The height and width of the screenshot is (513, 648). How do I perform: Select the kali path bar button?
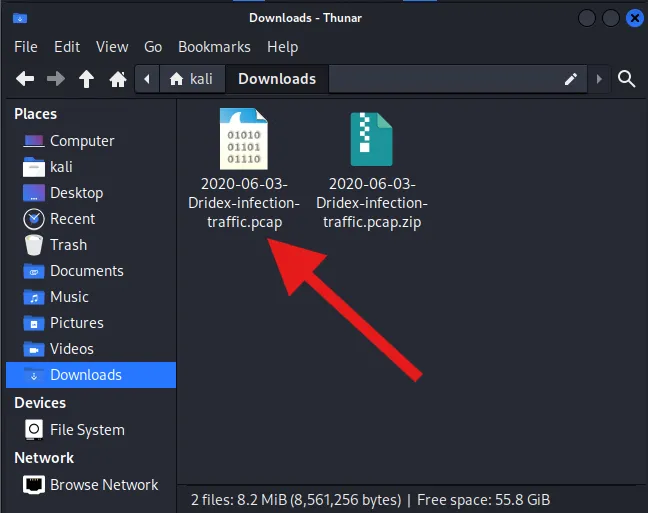click(192, 79)
